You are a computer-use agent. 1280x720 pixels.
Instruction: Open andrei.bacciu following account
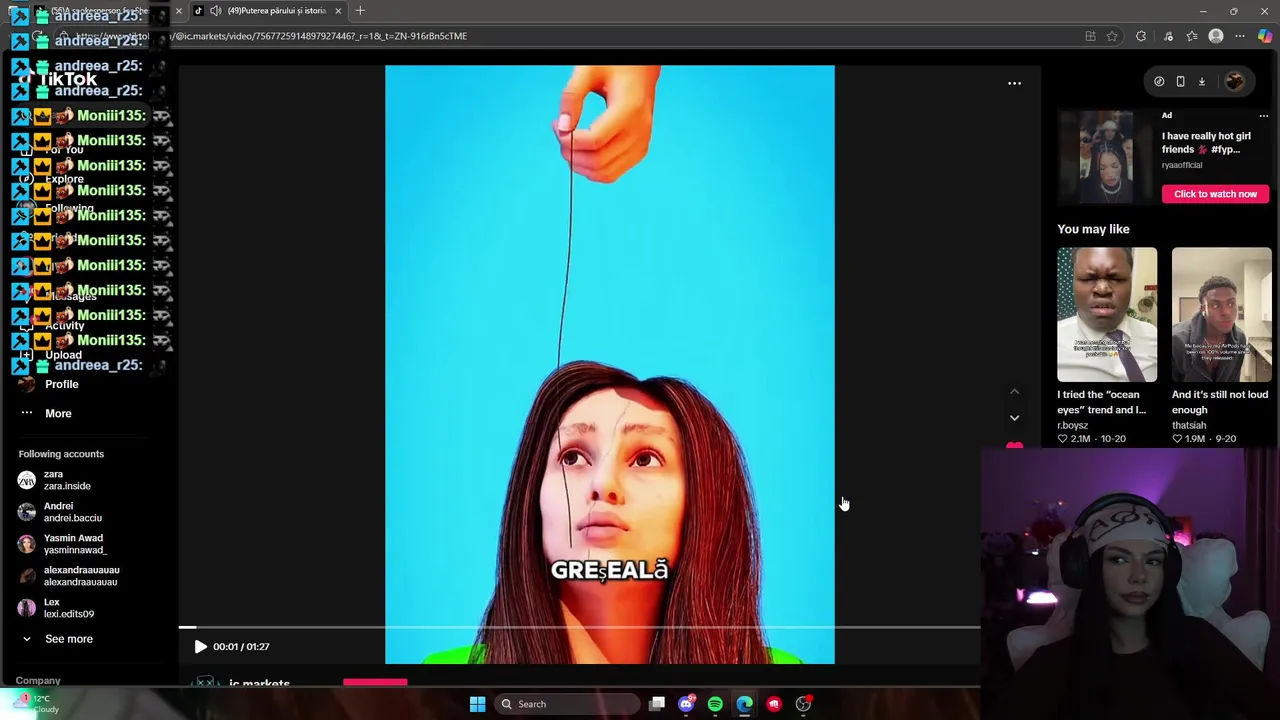(72, 512)
